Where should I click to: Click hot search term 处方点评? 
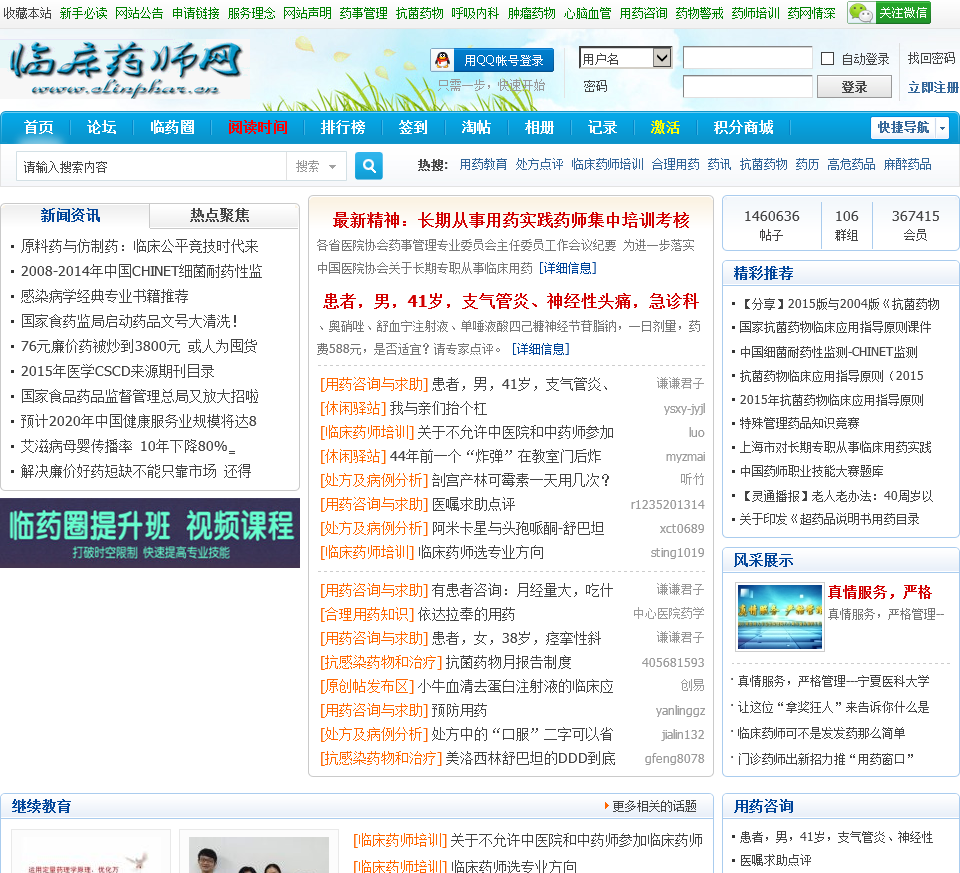click(539, 164)
